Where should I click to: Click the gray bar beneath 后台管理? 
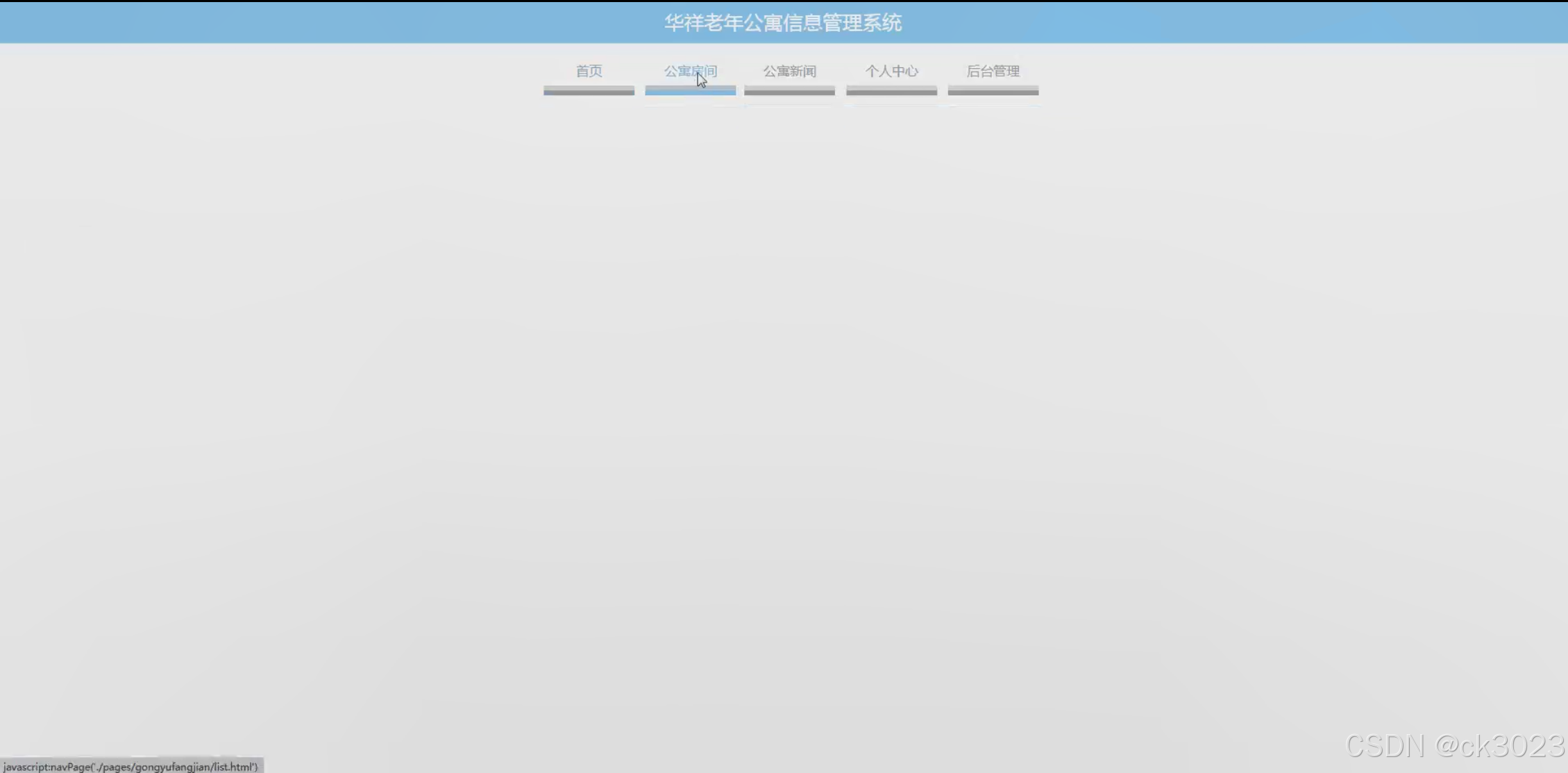point(993,91)
